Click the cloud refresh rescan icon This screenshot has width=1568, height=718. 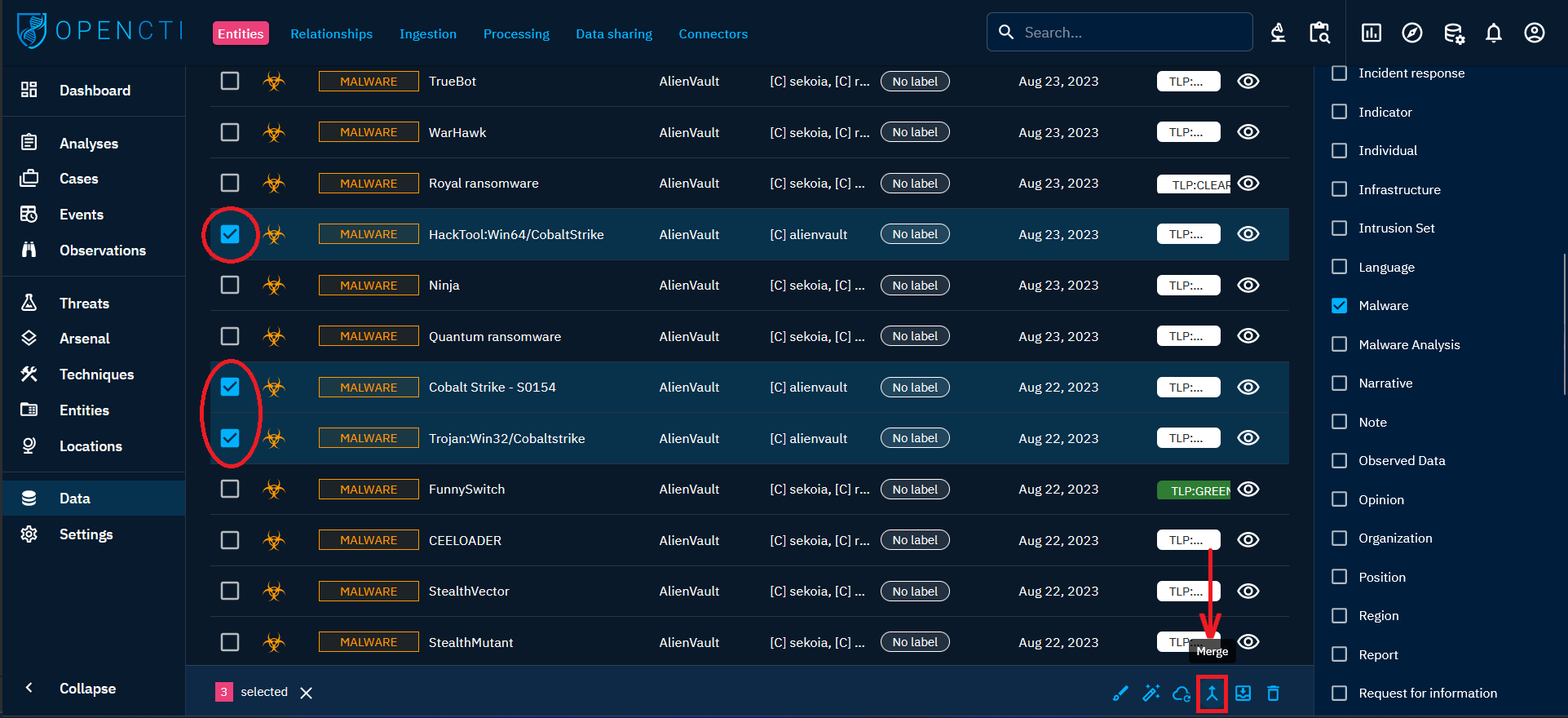pyautogui.click(x=1182, y=694)
